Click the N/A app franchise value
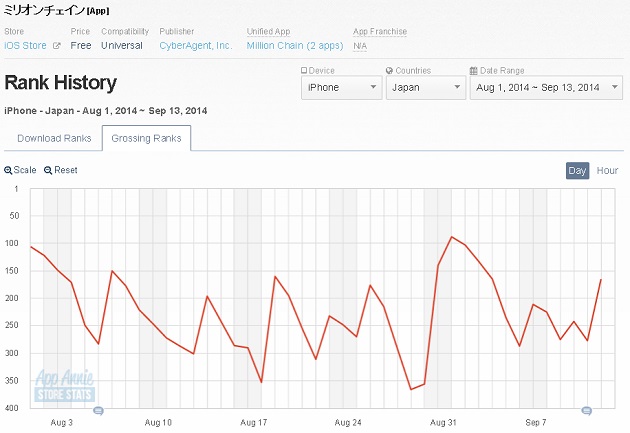Screen dimensions: 630x433 pyautogui.click(x=360, y=46)
